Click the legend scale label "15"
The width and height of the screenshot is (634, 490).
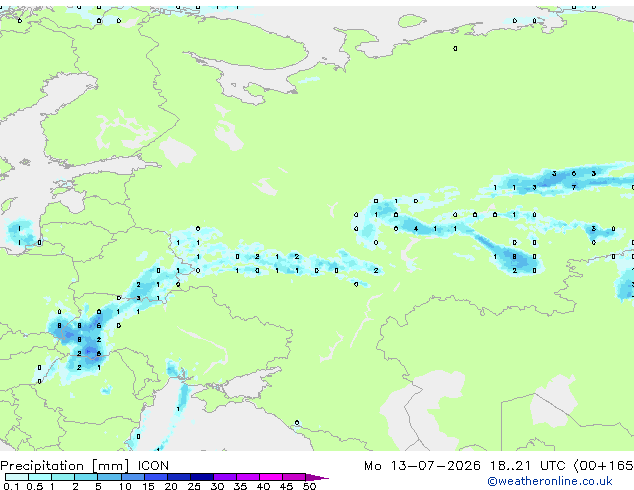pyautogui.click(x=148, y=486)
